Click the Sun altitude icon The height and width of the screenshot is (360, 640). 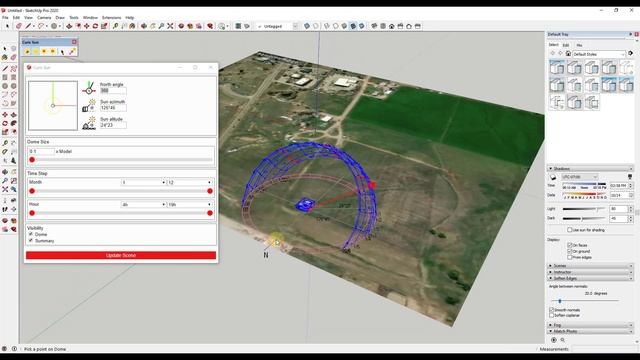pyautogui.click(x=89, y=123)
